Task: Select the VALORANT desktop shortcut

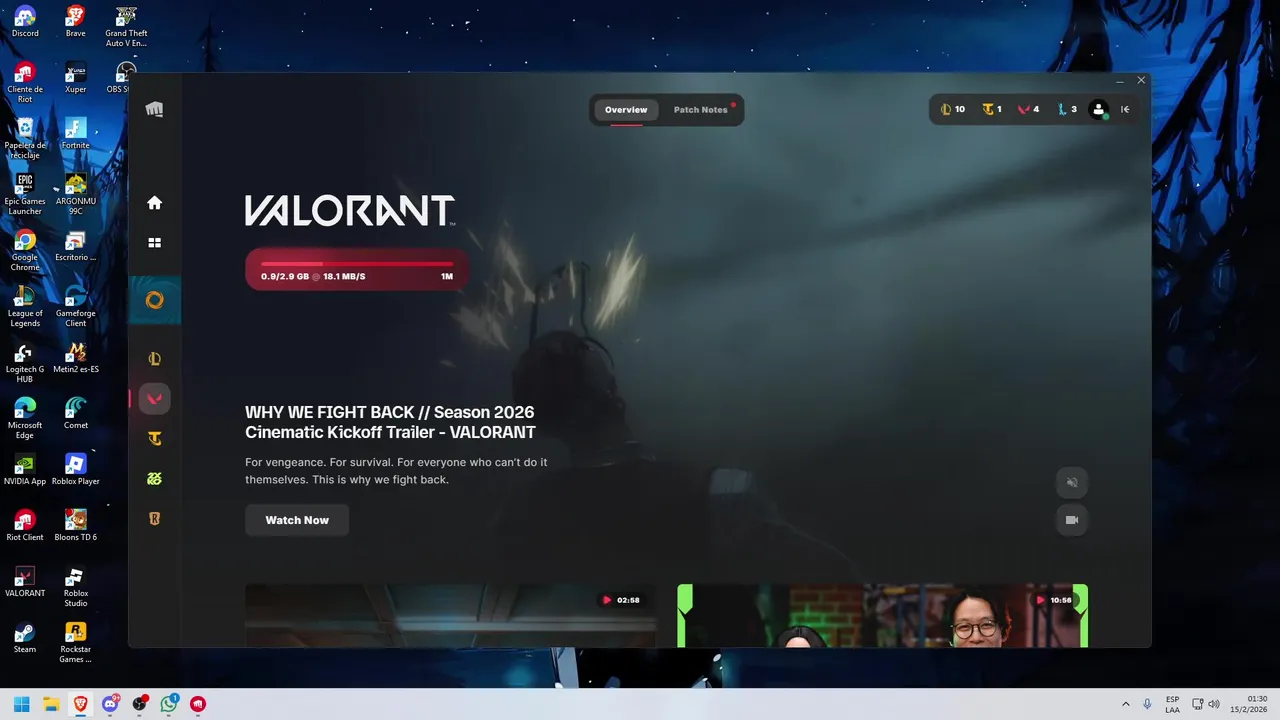Action: [25, 582]
